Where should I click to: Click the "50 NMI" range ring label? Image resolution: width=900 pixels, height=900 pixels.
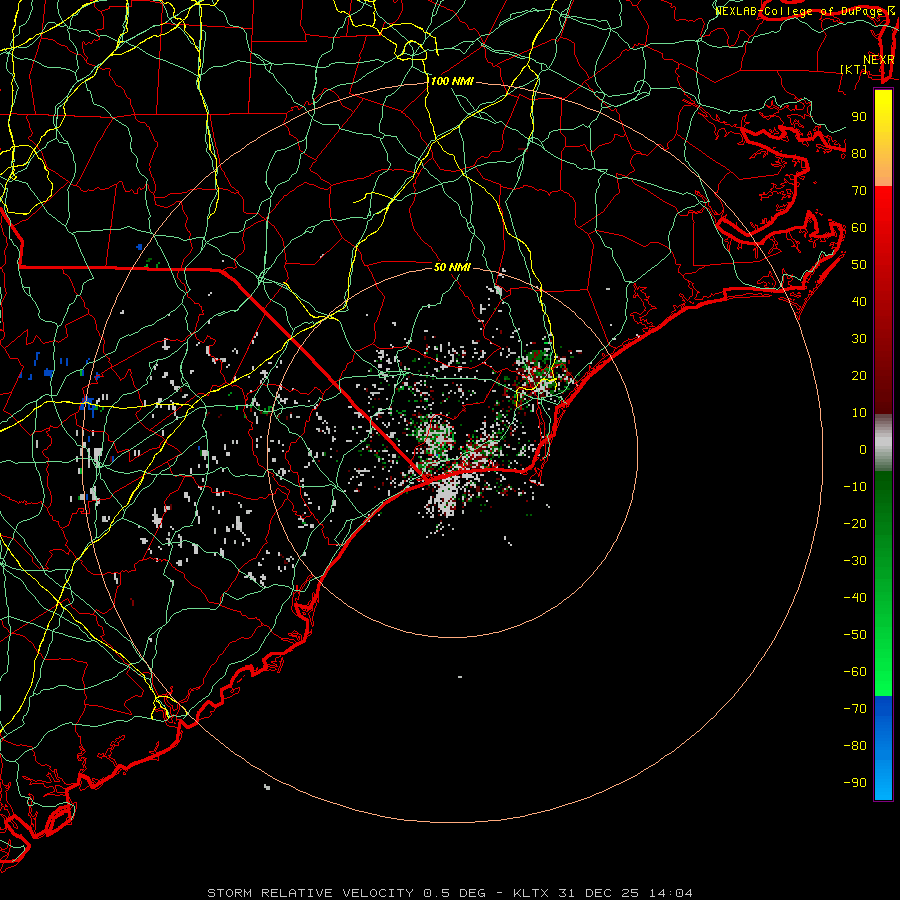tap(452, 267)
